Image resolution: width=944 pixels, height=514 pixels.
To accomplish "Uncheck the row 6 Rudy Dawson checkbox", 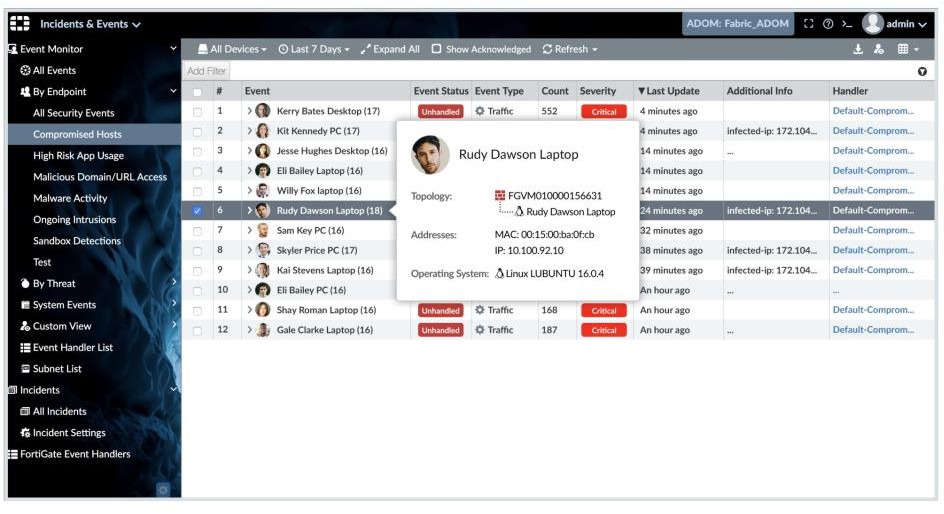I will [x=197, y=211].
